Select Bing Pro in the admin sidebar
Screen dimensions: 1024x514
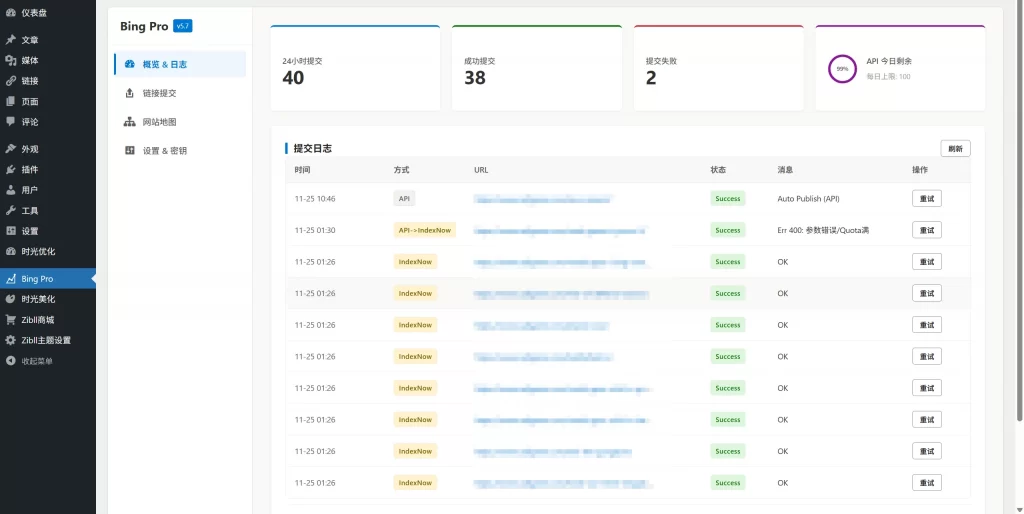point(37,279)
